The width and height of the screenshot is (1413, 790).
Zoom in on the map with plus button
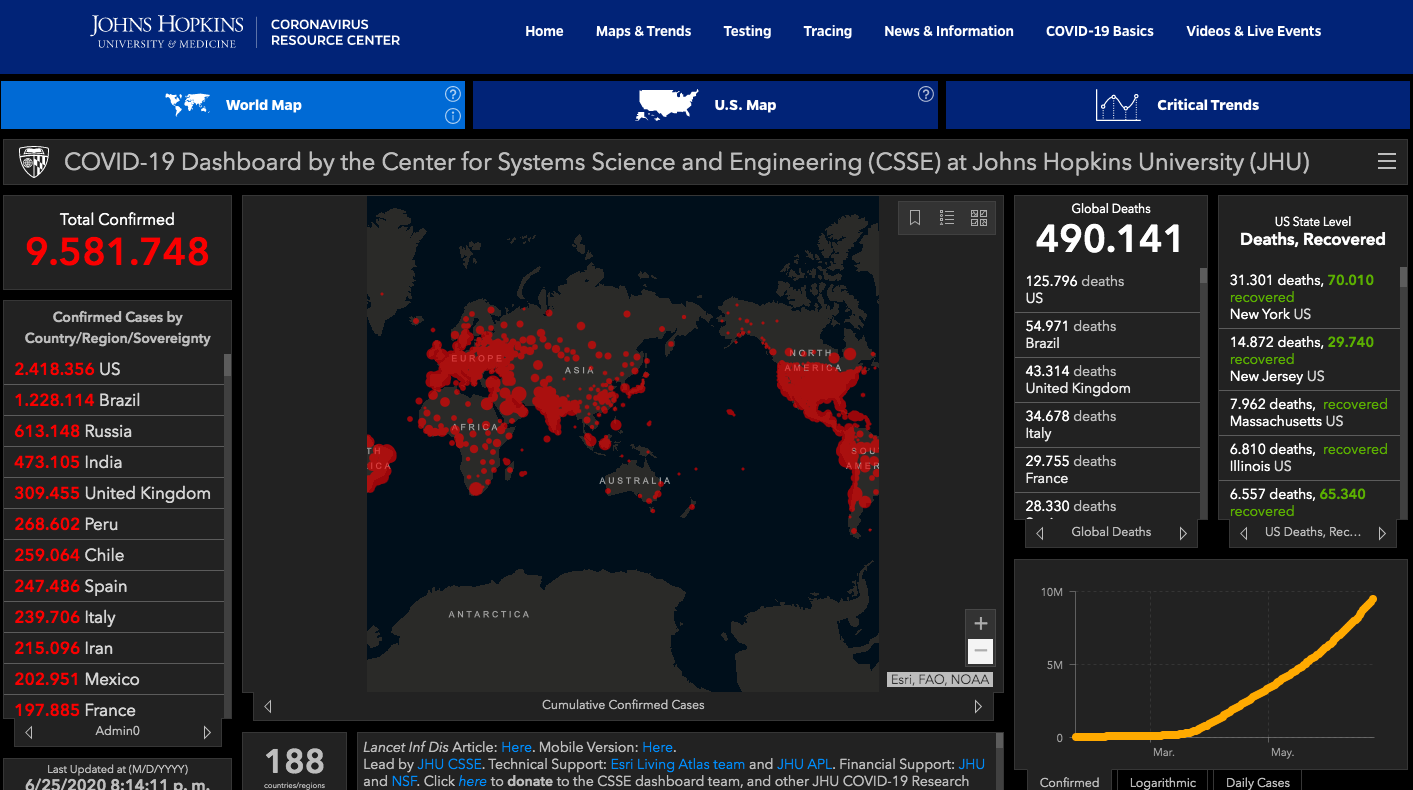[x=980, y=624]
